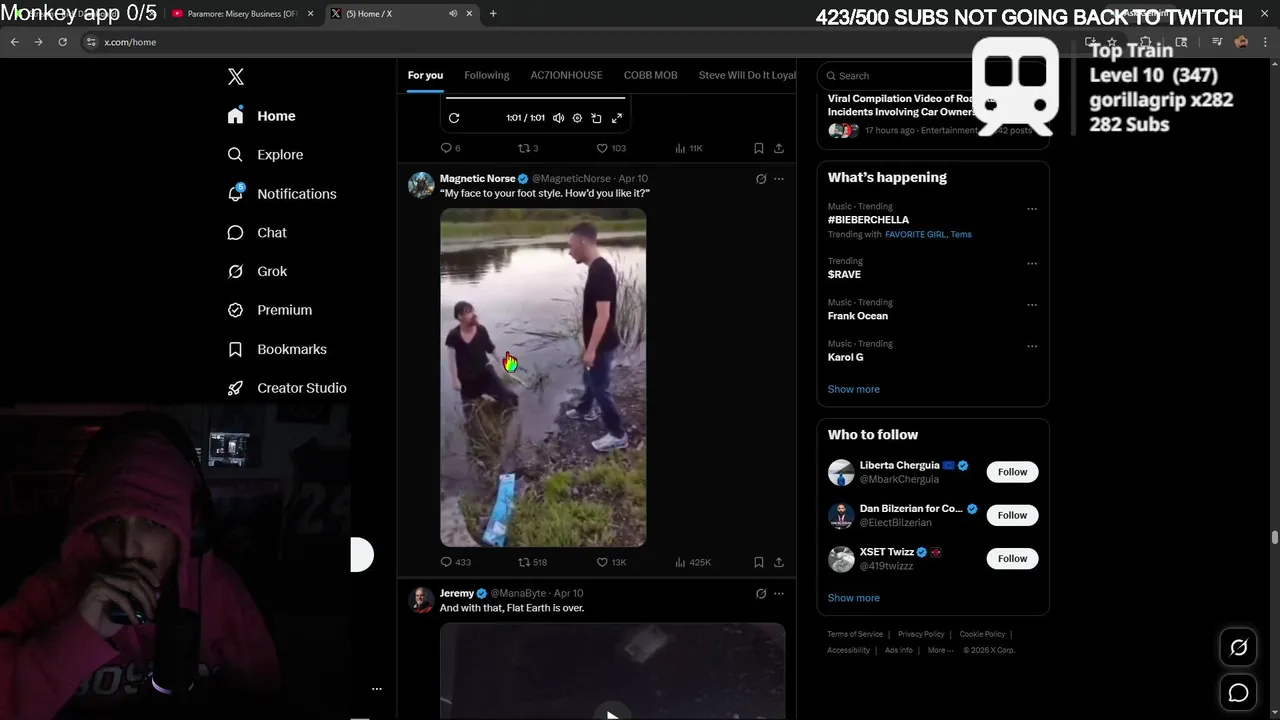The width and height of the screenshot is (1280, 720).
Task: Open Creator Studio in the sidebar
Action: [287, 388]
